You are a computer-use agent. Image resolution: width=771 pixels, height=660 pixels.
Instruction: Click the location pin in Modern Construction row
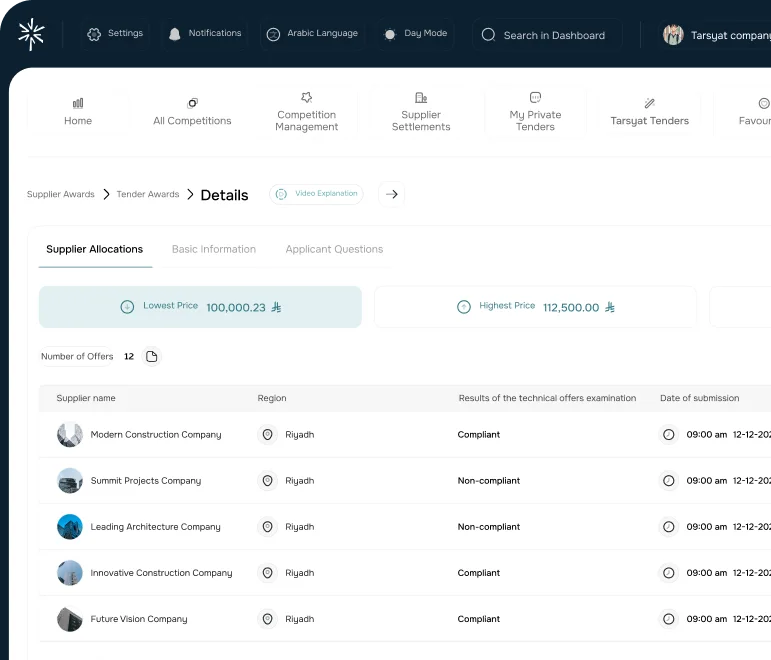[267, 435]
